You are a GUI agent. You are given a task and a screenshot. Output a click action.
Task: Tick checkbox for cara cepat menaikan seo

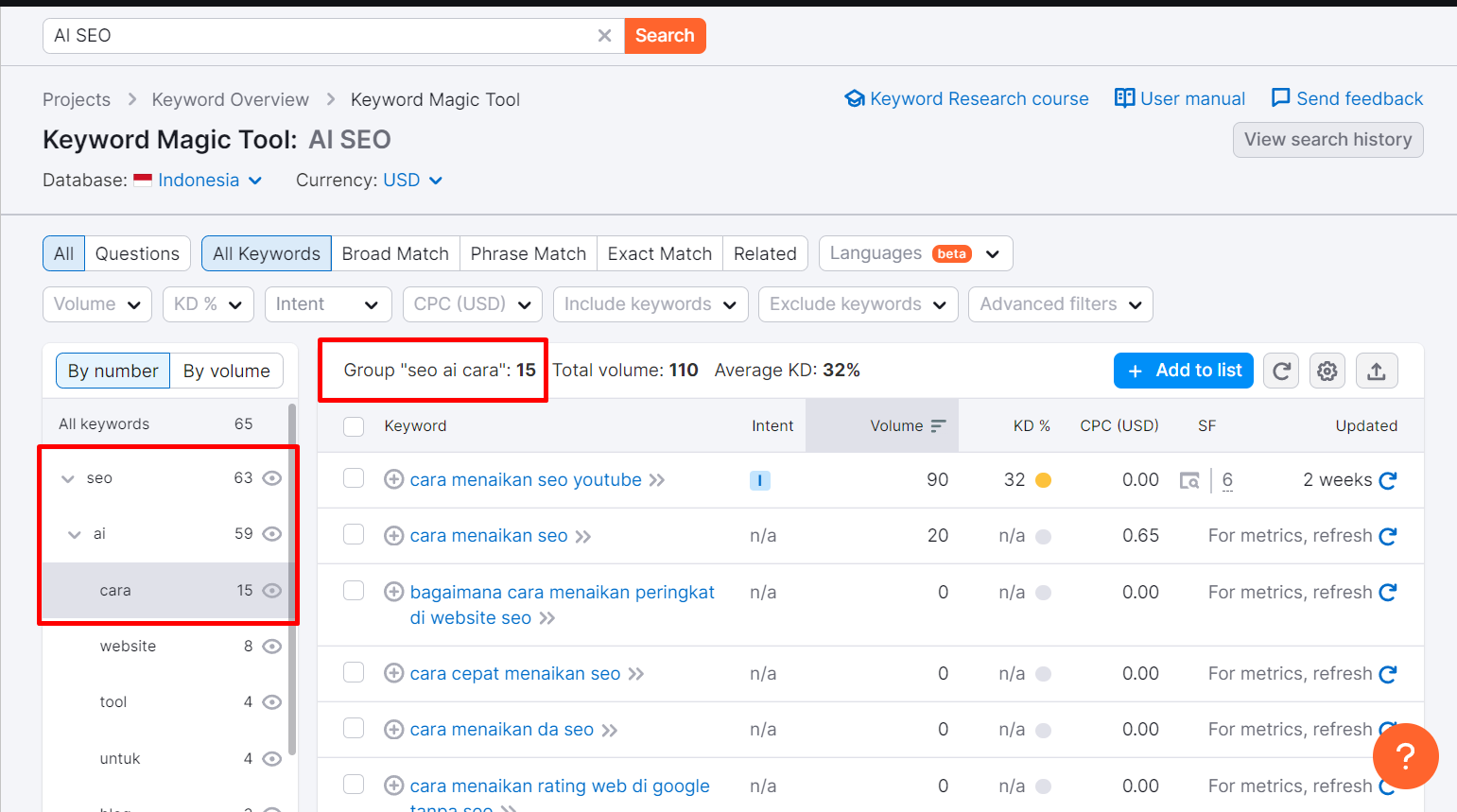click(x=354, y=672)
